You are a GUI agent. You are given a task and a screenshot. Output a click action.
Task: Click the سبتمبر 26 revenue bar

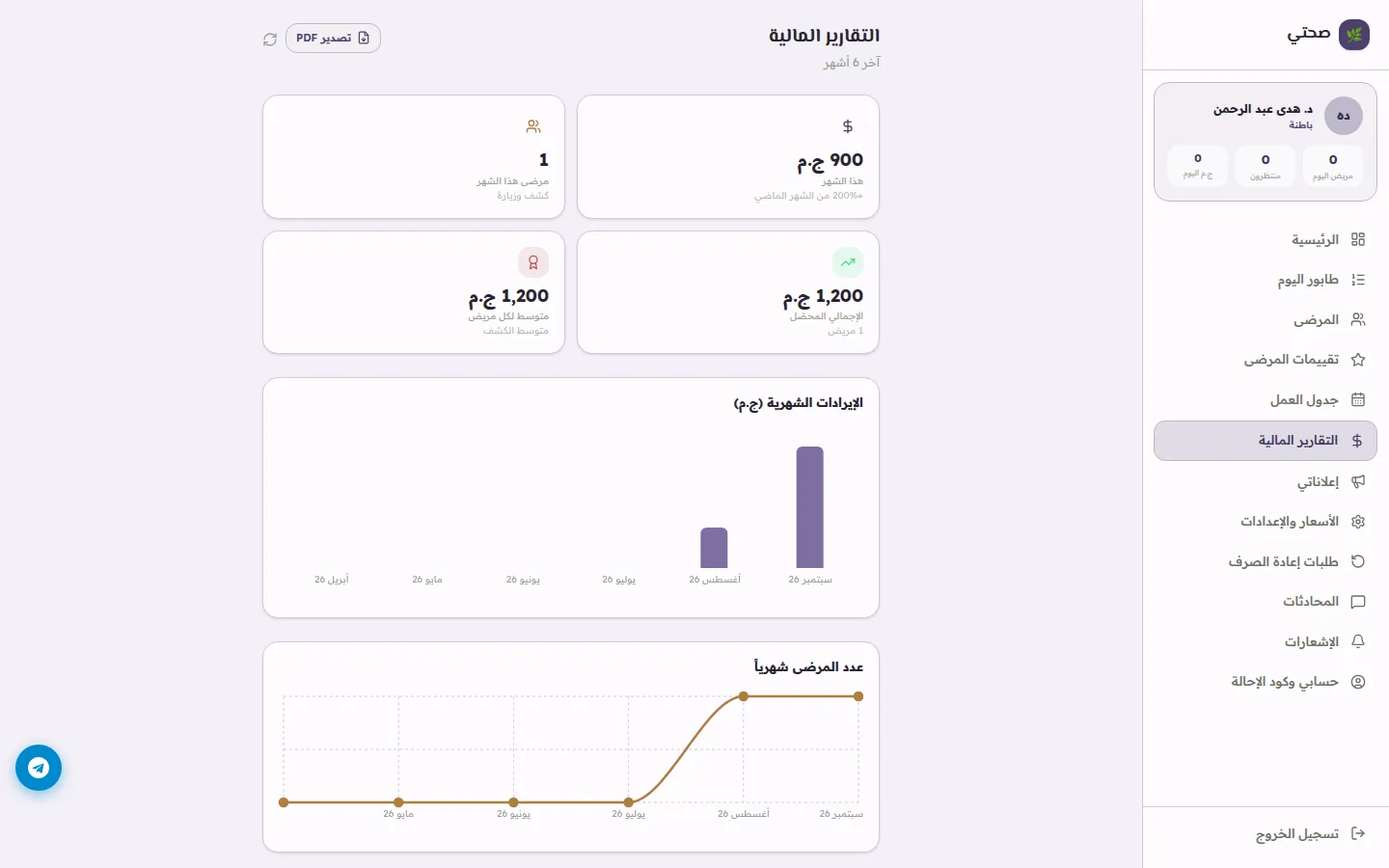click(x=810, y=507)
